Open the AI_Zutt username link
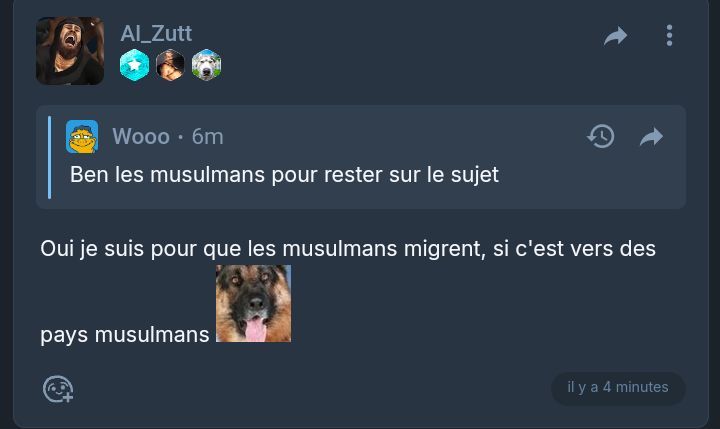Viewport: 720px width, 429px height. tap(156, 33)
